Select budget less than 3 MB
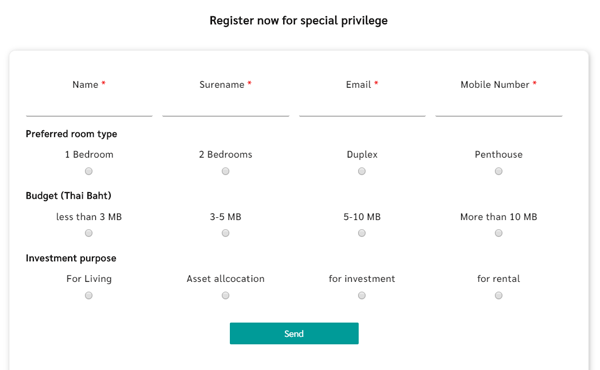This screenshot has height=370, width=600. 89,233
